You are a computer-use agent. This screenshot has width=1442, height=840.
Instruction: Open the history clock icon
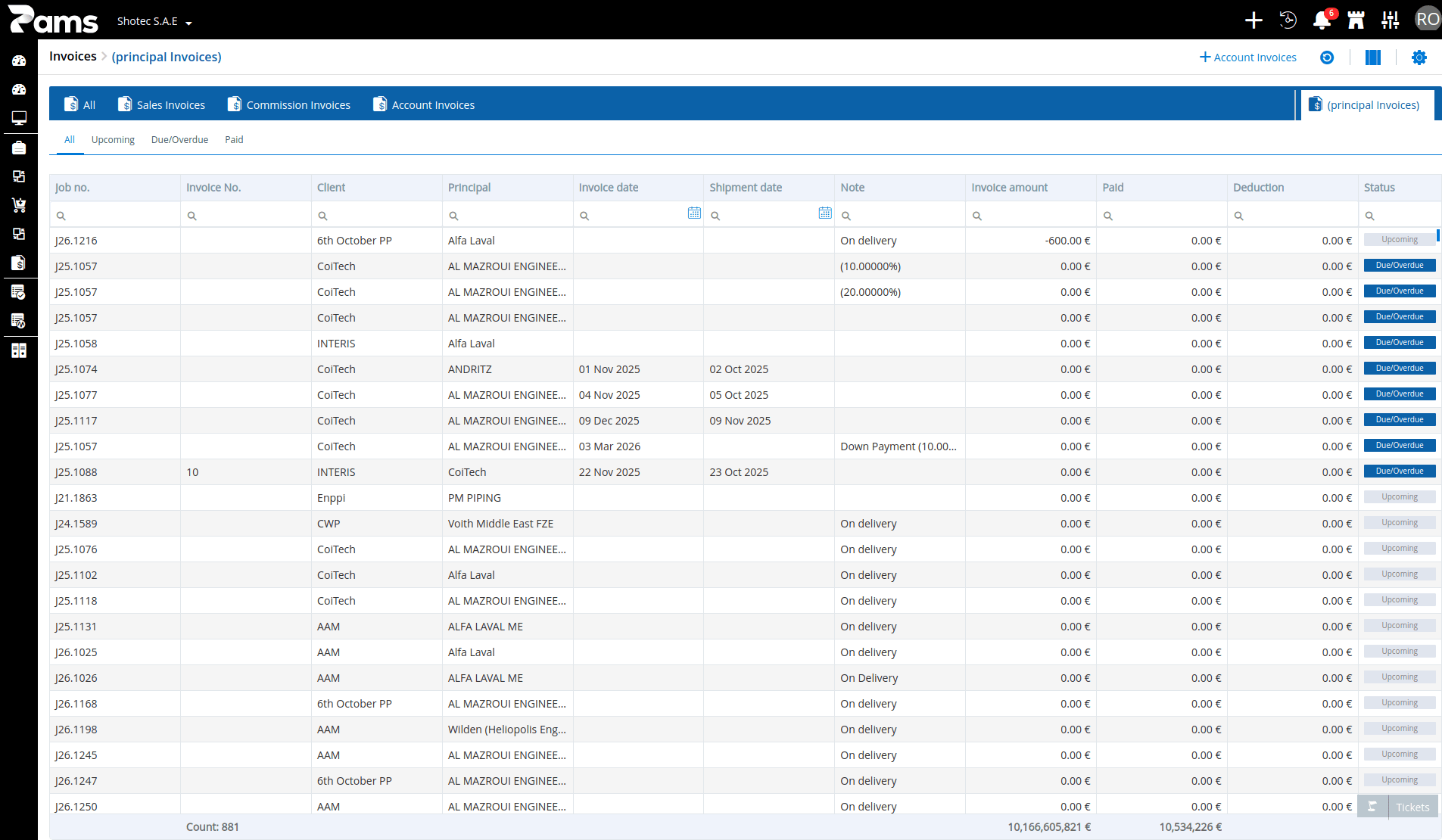point(1288,20)
